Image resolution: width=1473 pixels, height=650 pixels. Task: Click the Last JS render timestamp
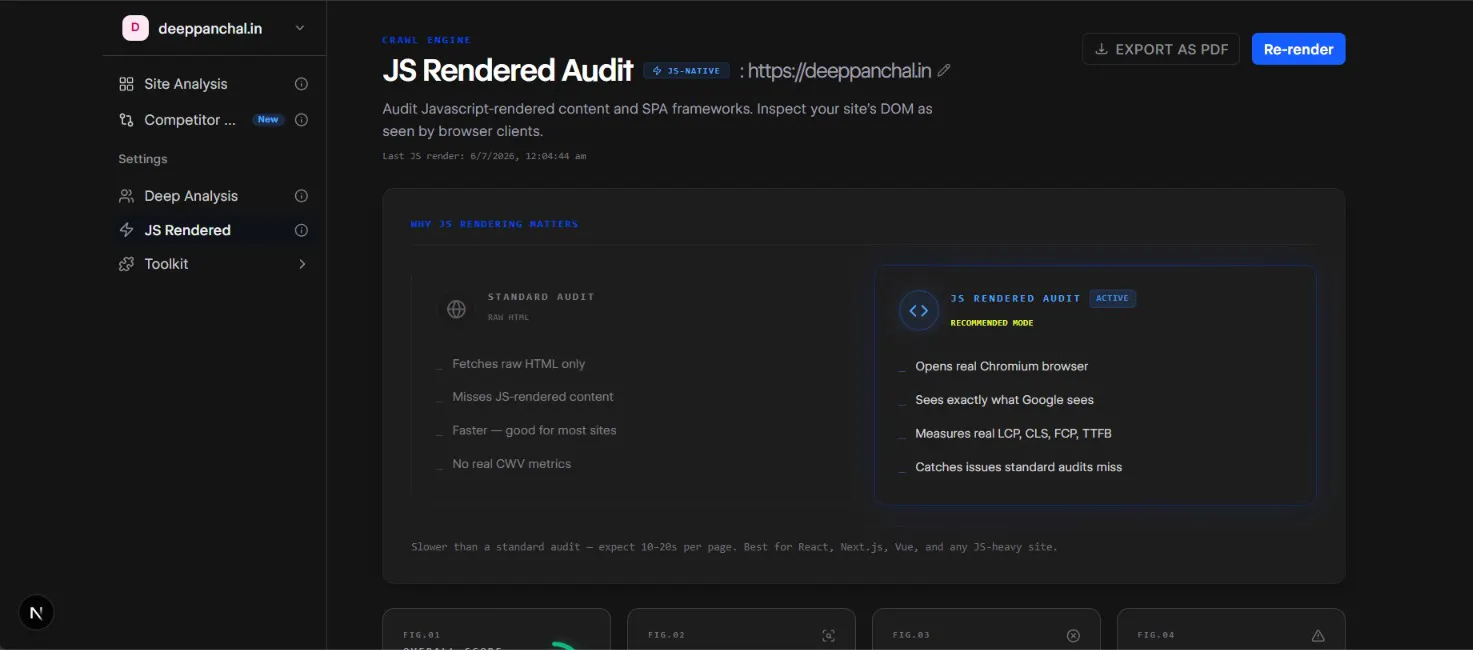tap(484, 156)
